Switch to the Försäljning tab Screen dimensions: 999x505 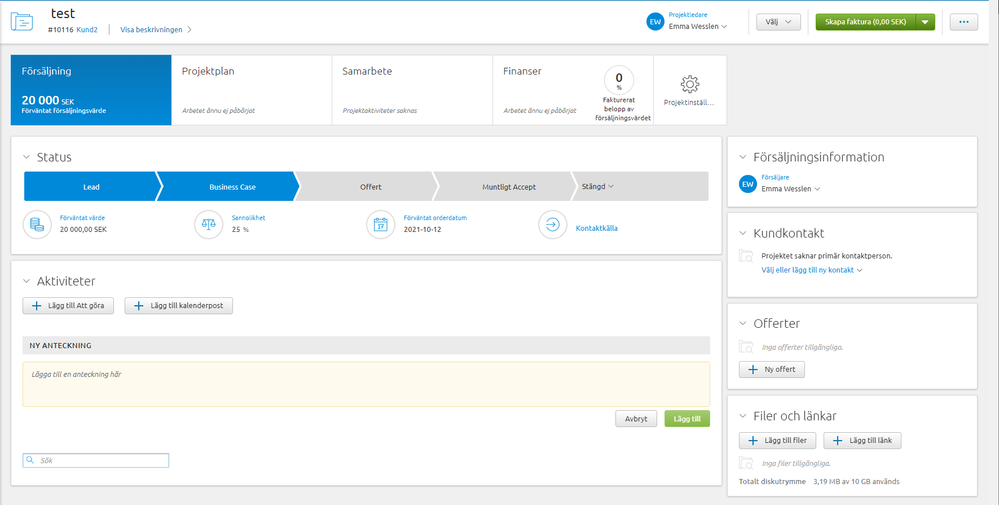tap(91, 90)
